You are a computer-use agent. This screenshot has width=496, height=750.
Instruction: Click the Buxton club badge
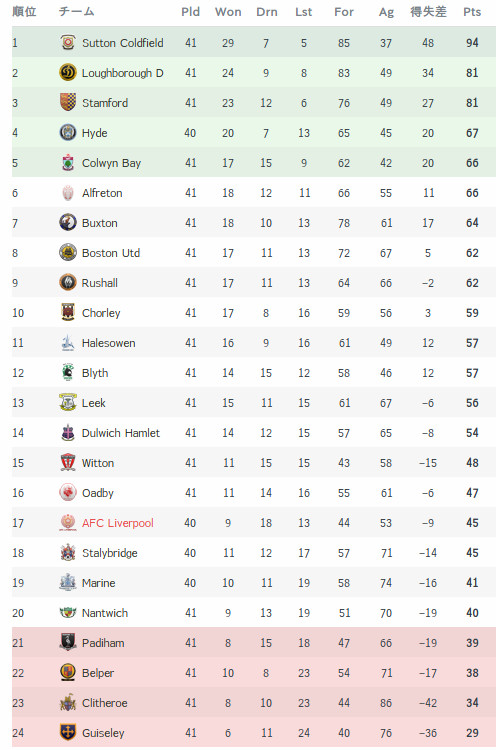[x=68, y=222]
